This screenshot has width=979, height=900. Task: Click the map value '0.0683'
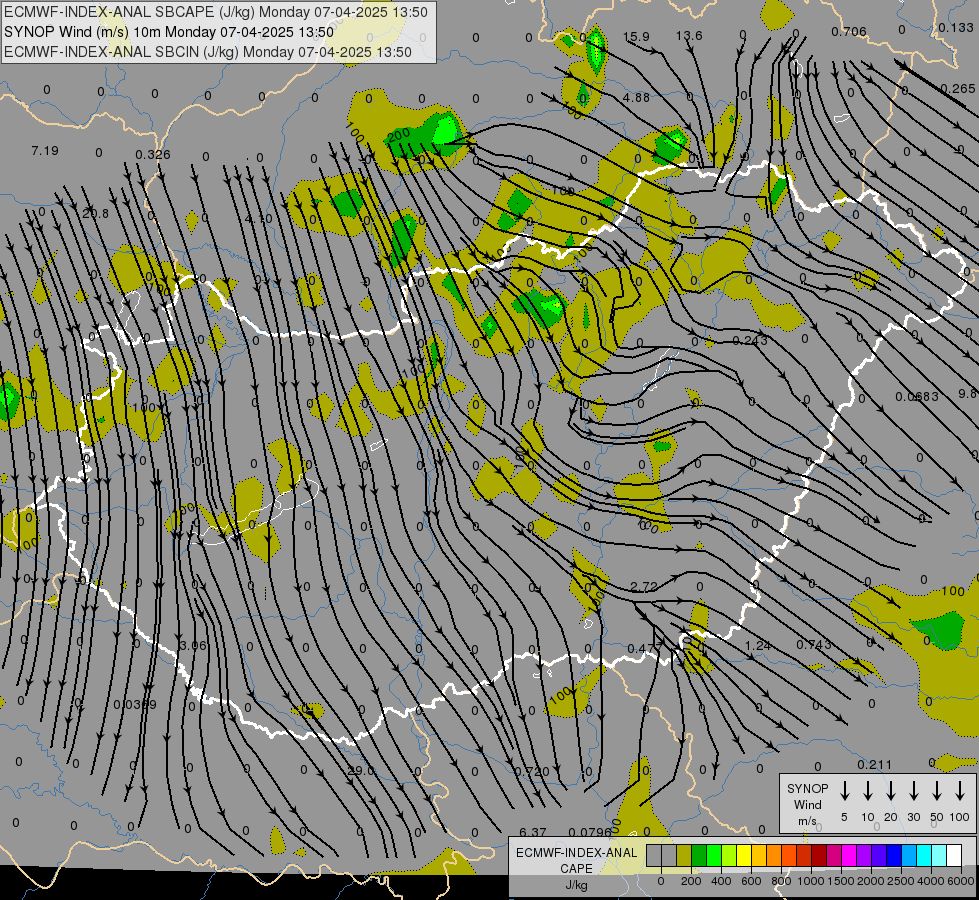(x=917, y=397)
